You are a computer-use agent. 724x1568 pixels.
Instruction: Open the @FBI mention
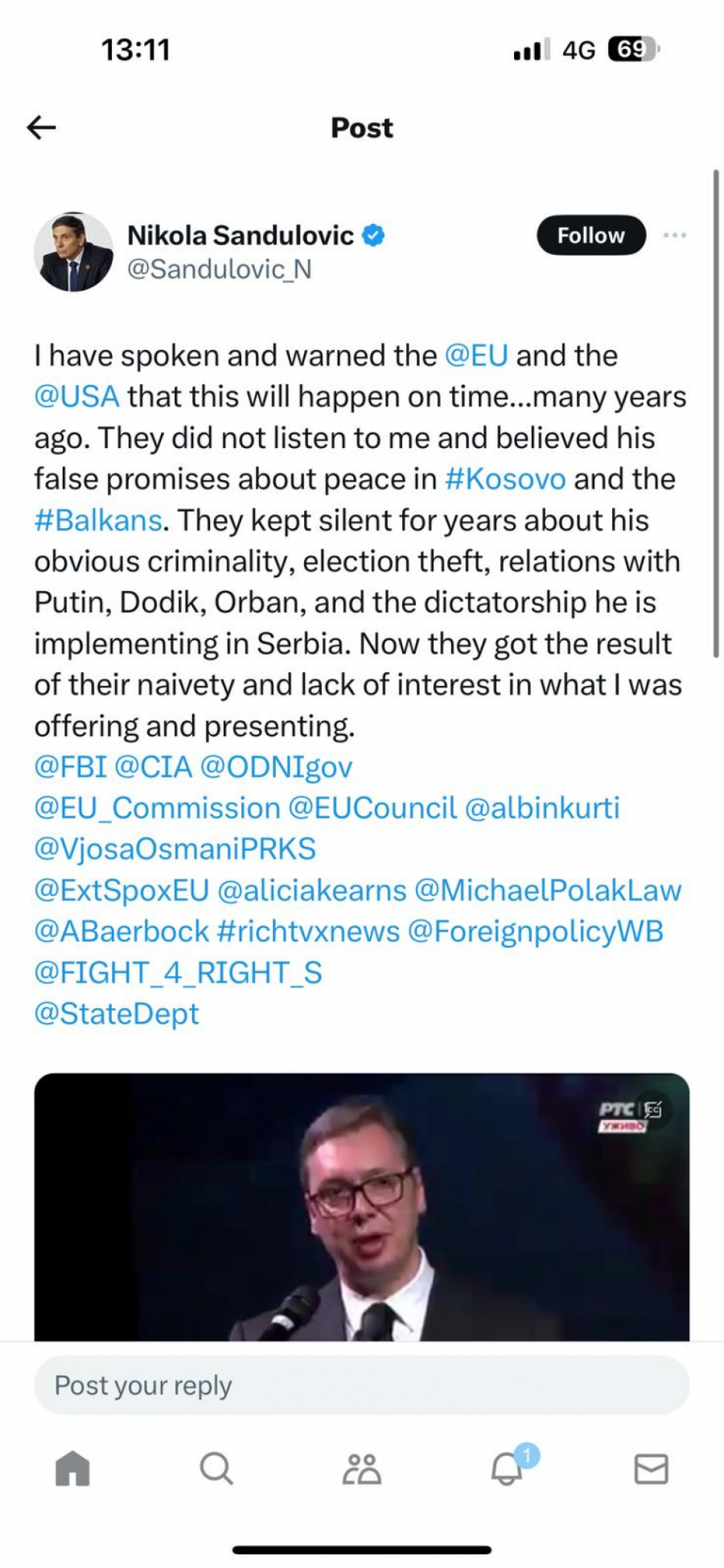coord(70,767)
